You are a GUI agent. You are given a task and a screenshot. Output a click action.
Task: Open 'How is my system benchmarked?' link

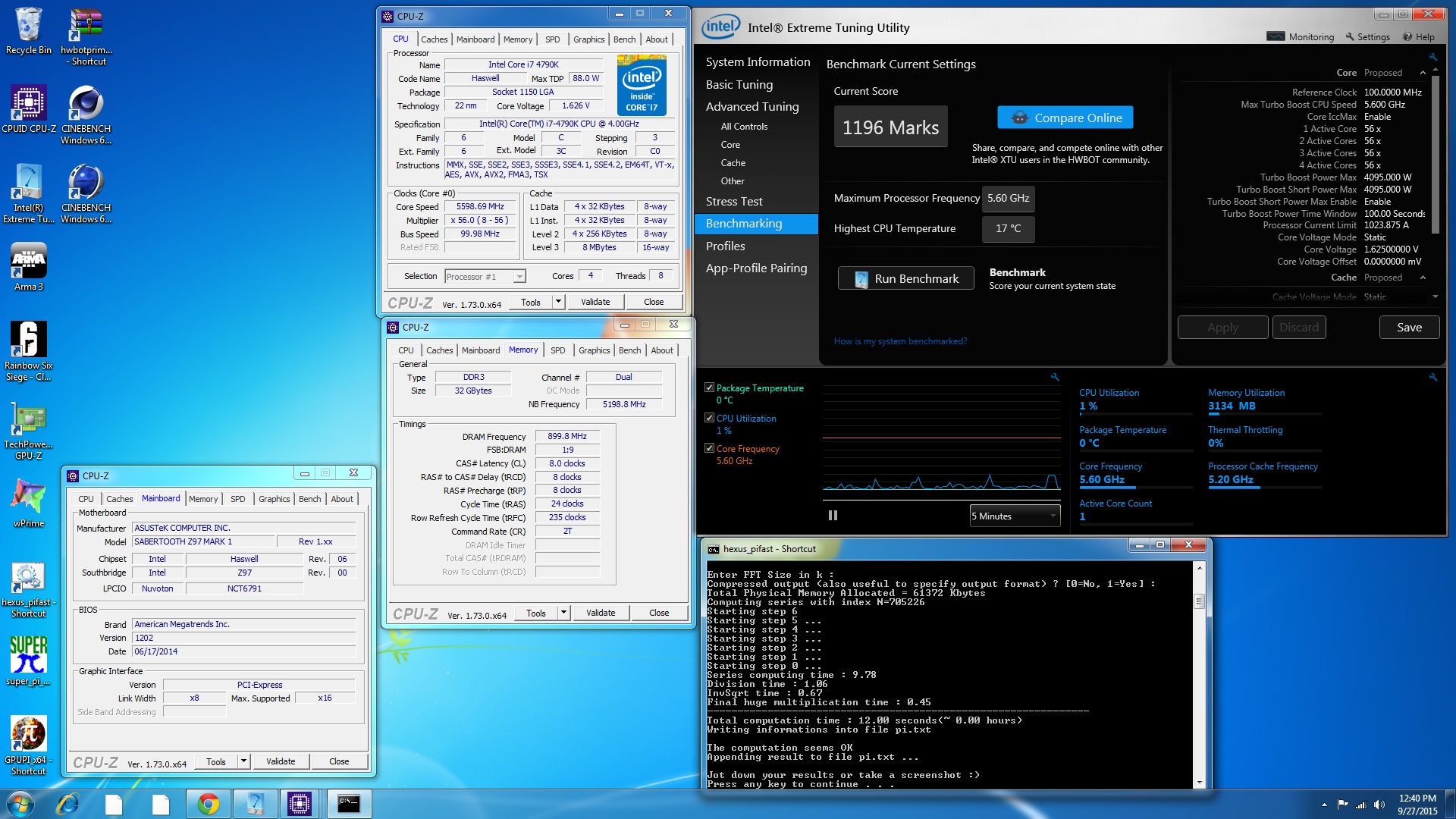pyautogui.click(x=900, y=341)
